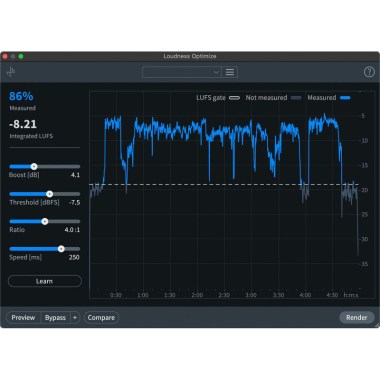Click the green window zoom button
This screenshot has height=380, width=380.
(x=21, y=56)
